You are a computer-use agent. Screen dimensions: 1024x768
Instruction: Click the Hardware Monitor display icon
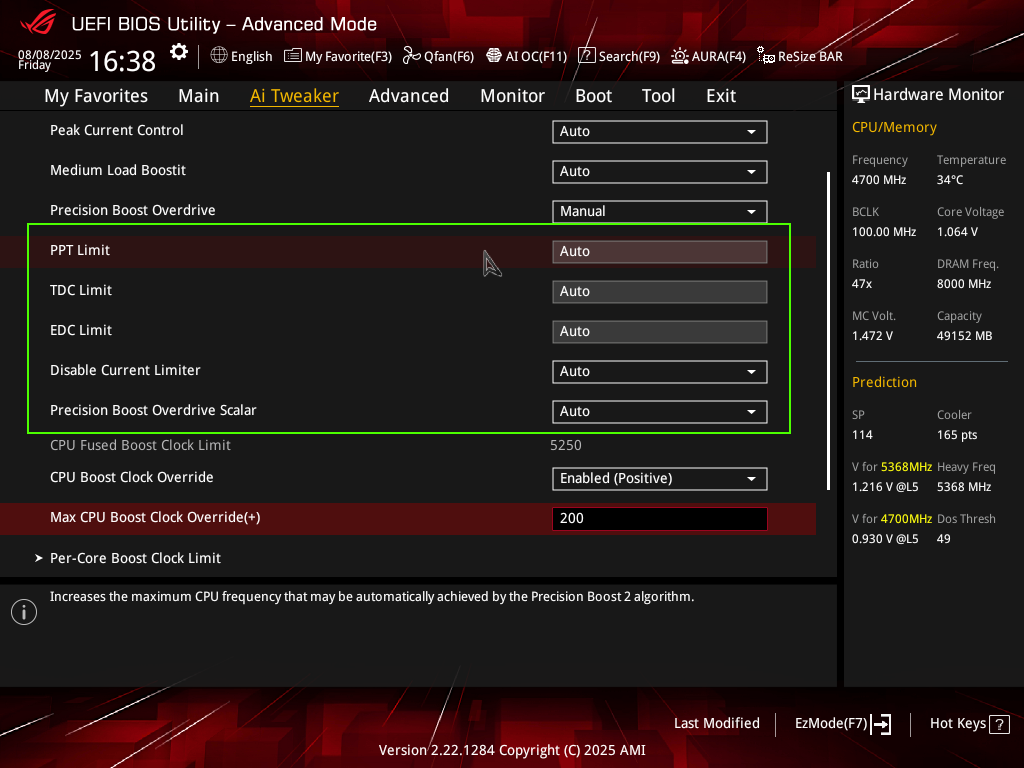pos(861,95)
